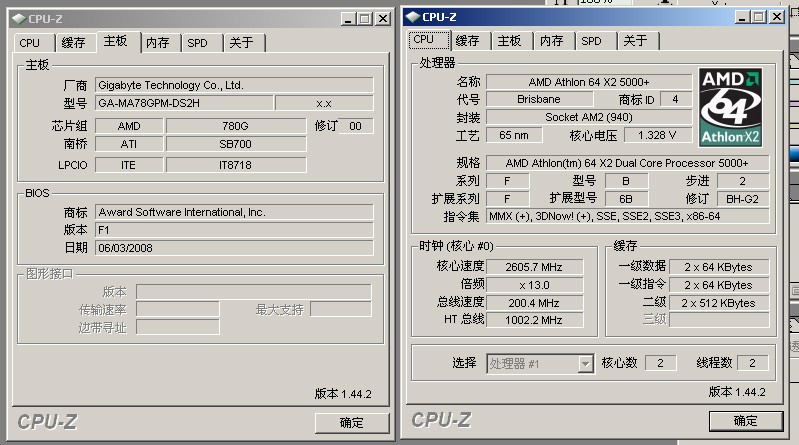The width and height of the screenshot is (799, 445).
Task: Click the instruction set MMX field
Action: click(628, 216)
